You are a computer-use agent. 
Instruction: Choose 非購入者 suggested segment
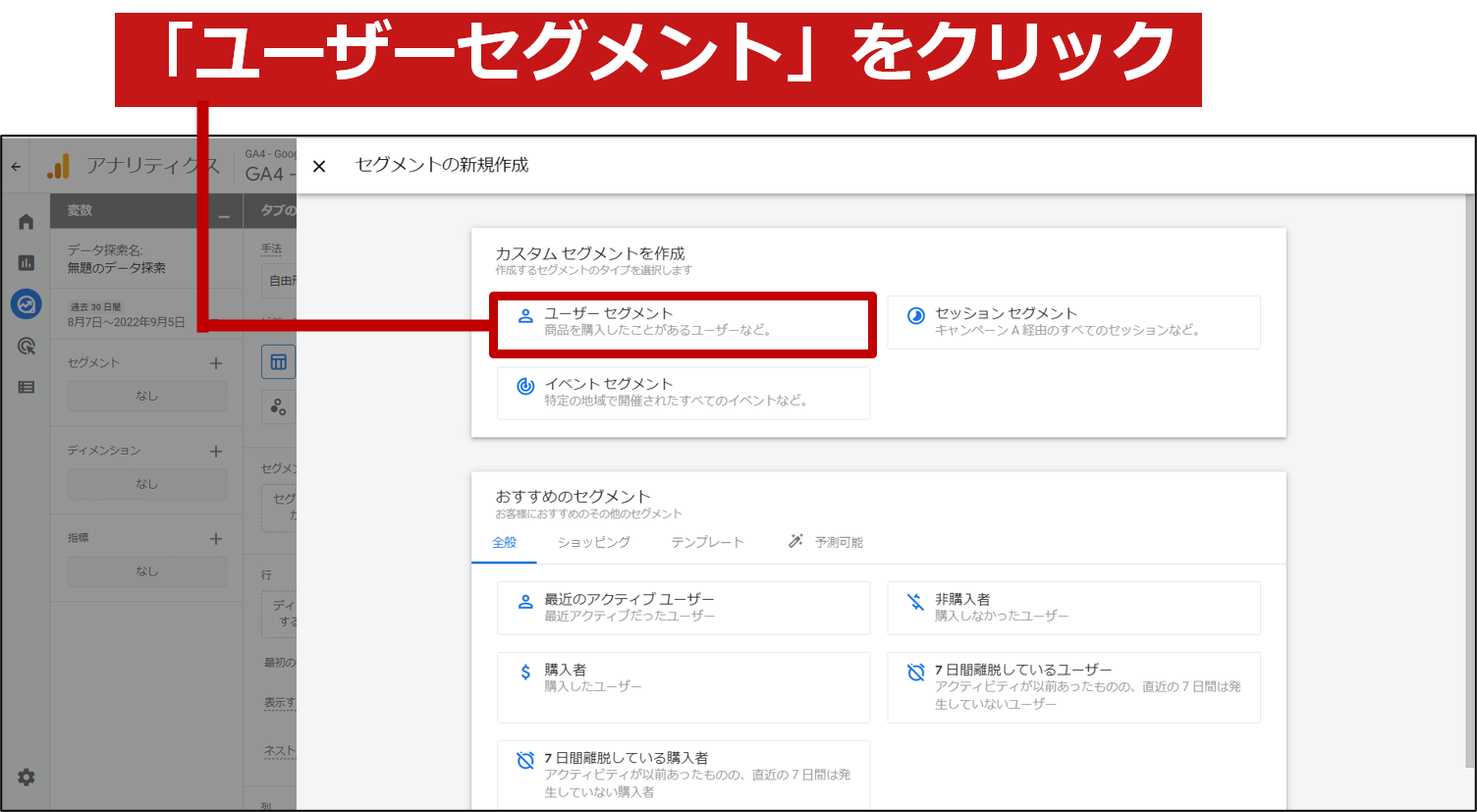(x=1073, y=608)
